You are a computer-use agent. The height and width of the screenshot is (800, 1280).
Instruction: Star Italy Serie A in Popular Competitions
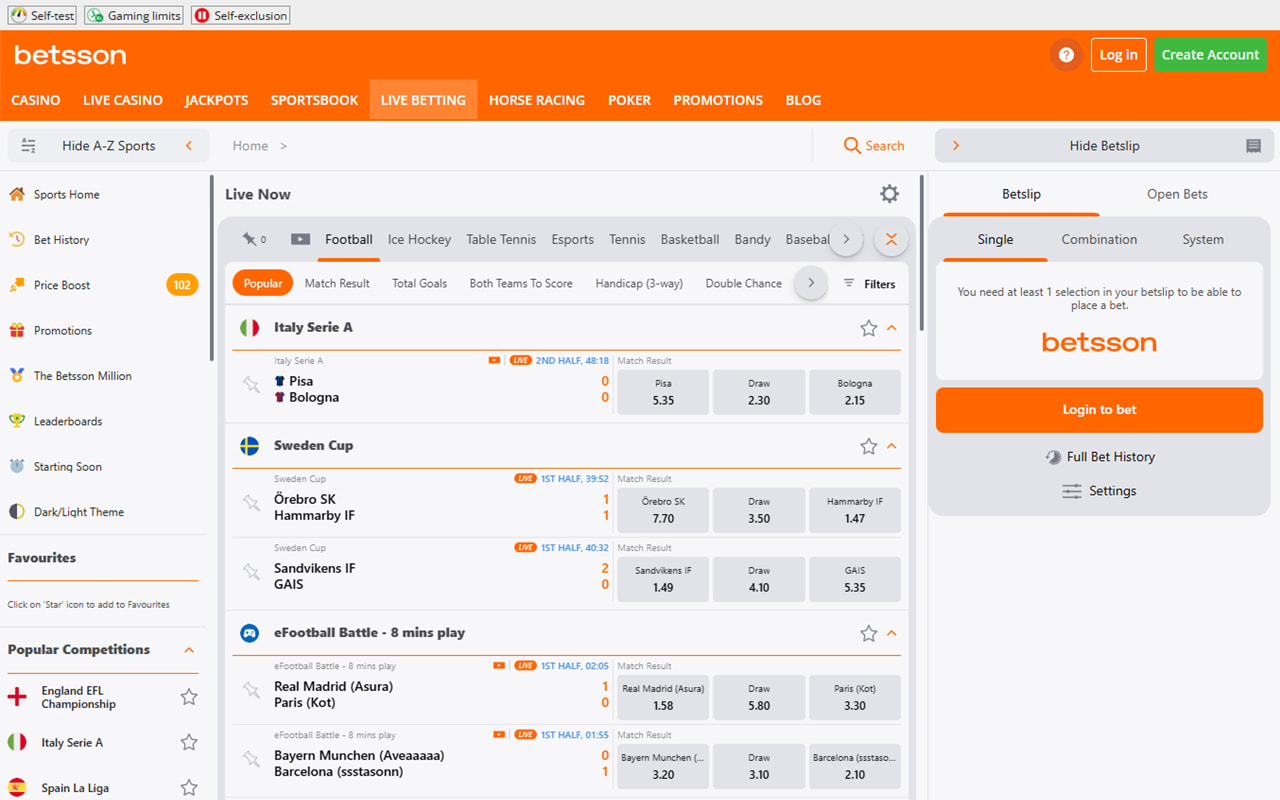(x=189, y=742)
